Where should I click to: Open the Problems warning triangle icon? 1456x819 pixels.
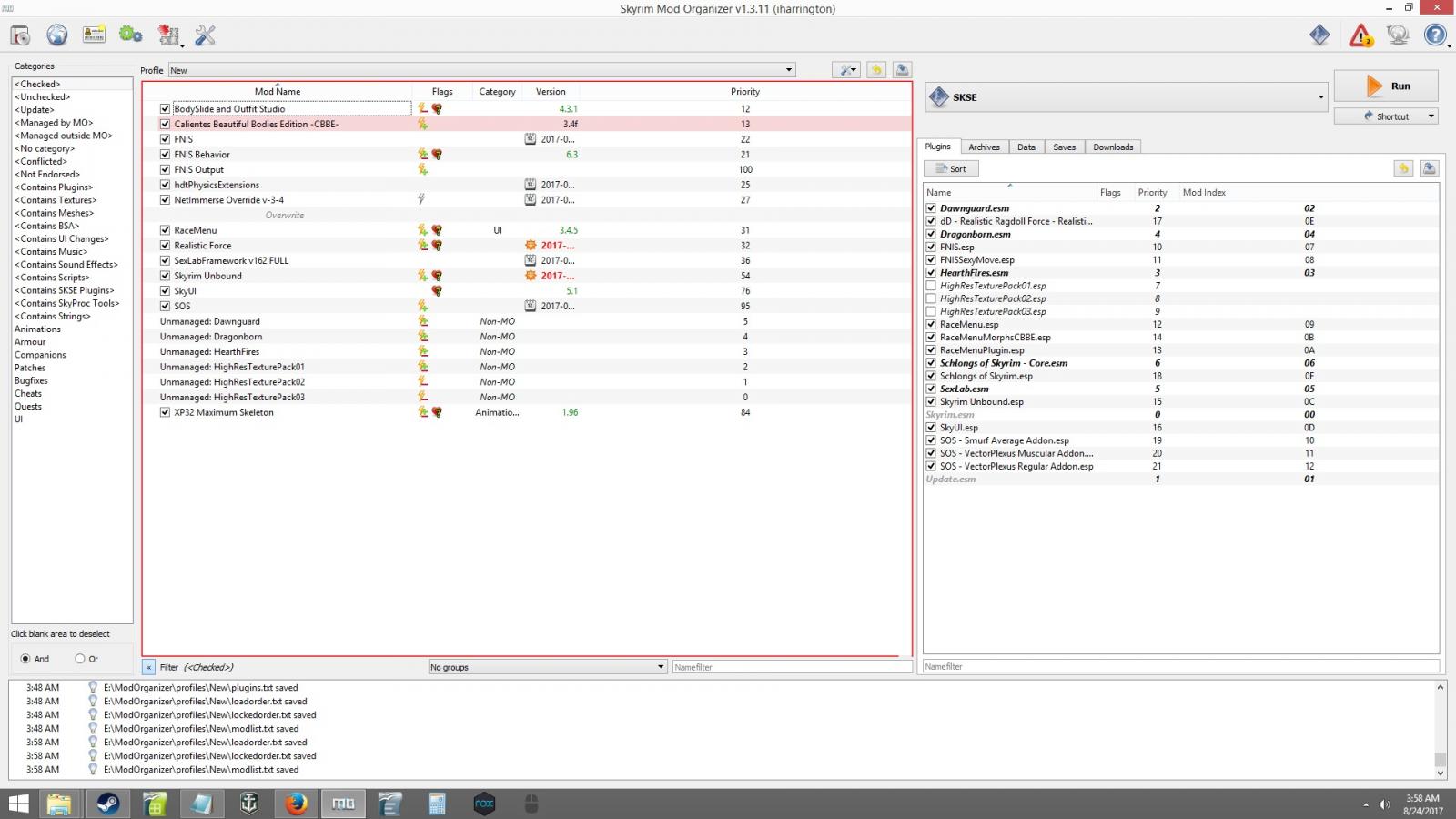[x=1360, y=35]
